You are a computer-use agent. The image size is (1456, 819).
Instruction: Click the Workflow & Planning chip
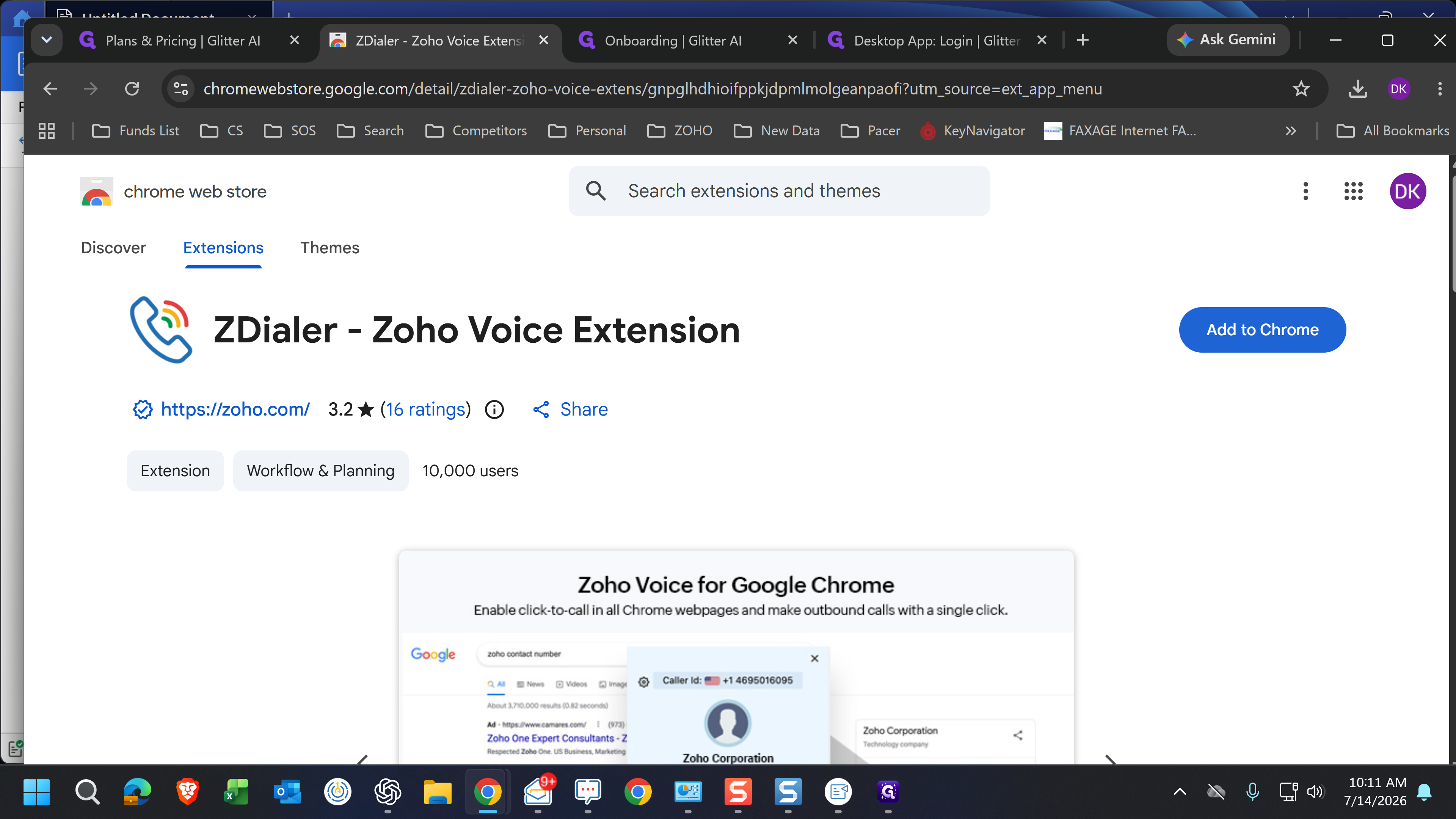click(x=320, y=471)
